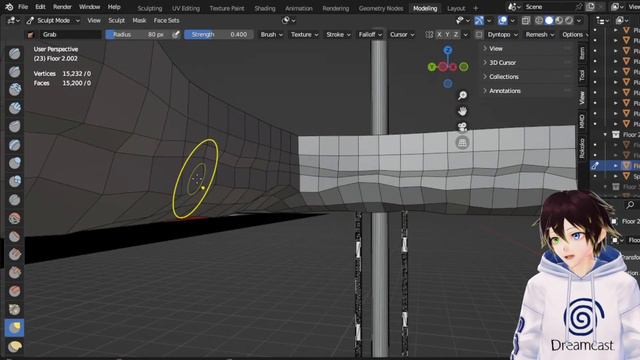Select the Smooth sculpt brush
Viewport: 640px width, 360px height.
click(14, 218)
